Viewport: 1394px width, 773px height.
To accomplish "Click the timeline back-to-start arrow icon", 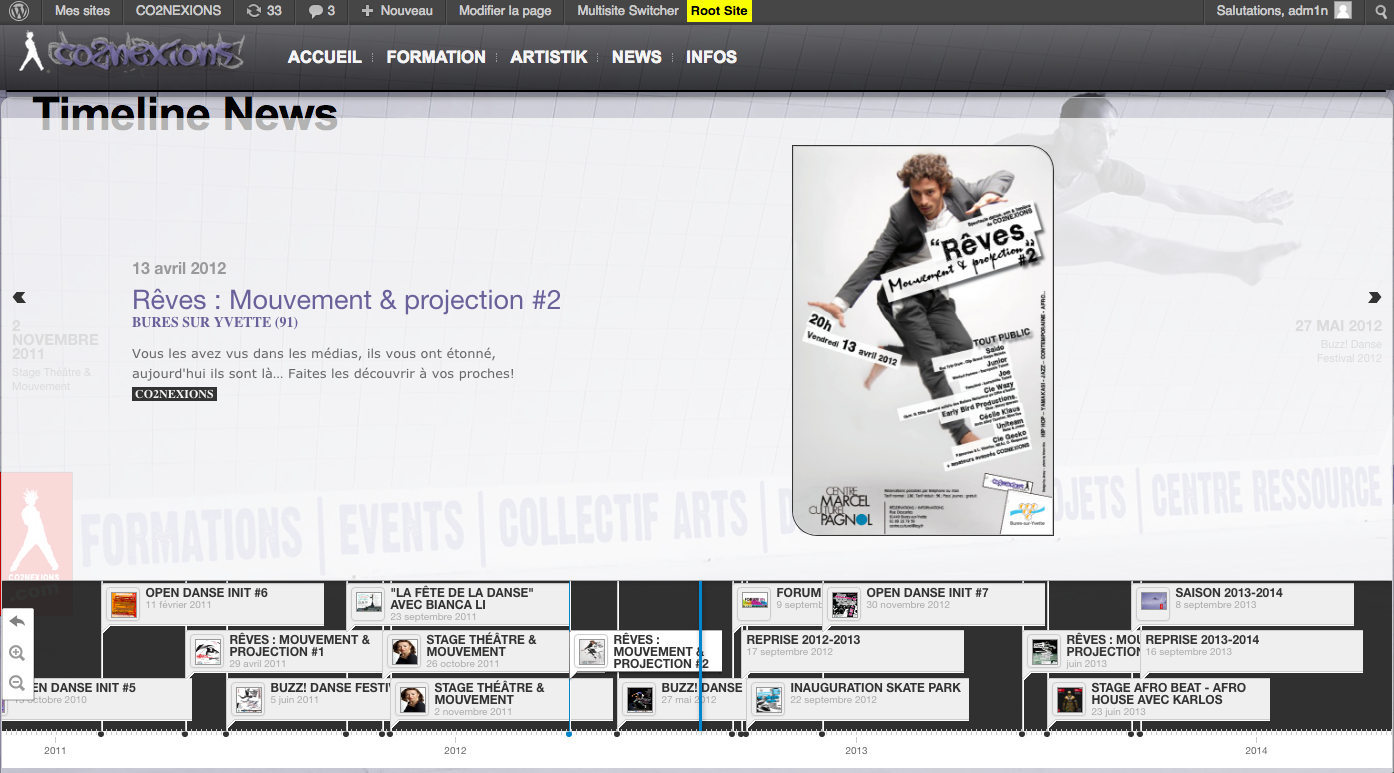I will [x=17, y=621].
